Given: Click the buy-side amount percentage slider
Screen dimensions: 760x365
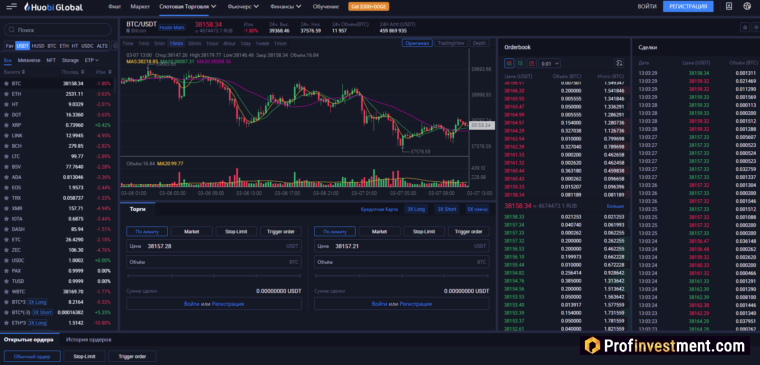Looking at the screenshot, I should pos(214,275).
